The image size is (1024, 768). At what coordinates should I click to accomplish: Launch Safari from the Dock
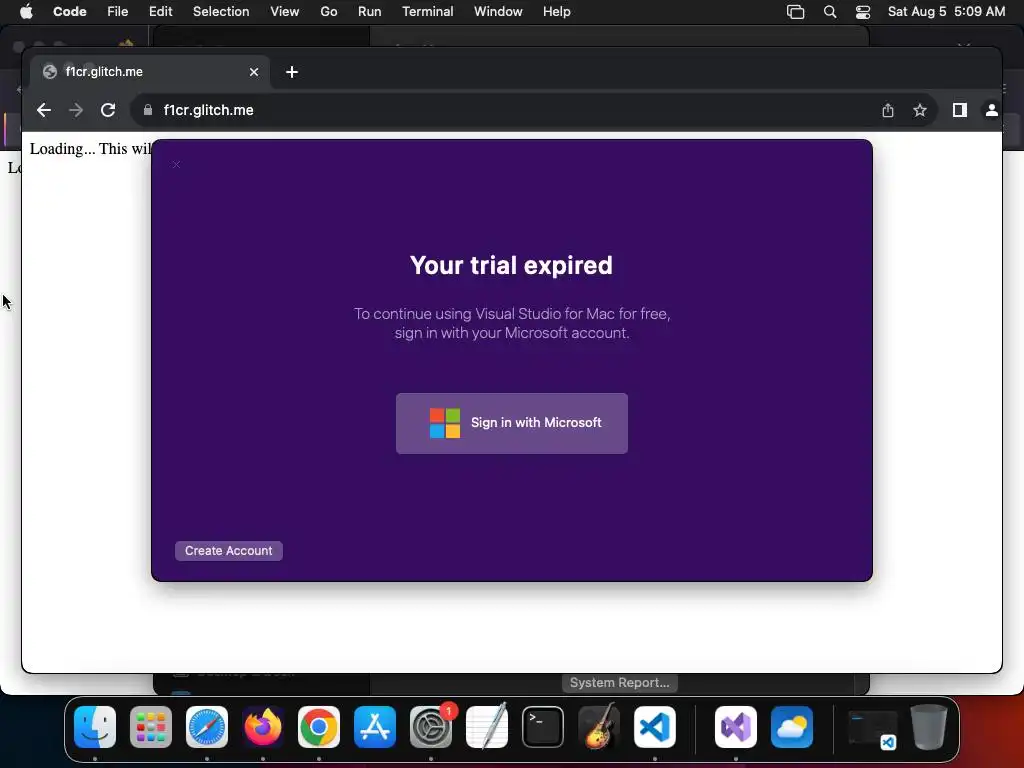(207, 727)
